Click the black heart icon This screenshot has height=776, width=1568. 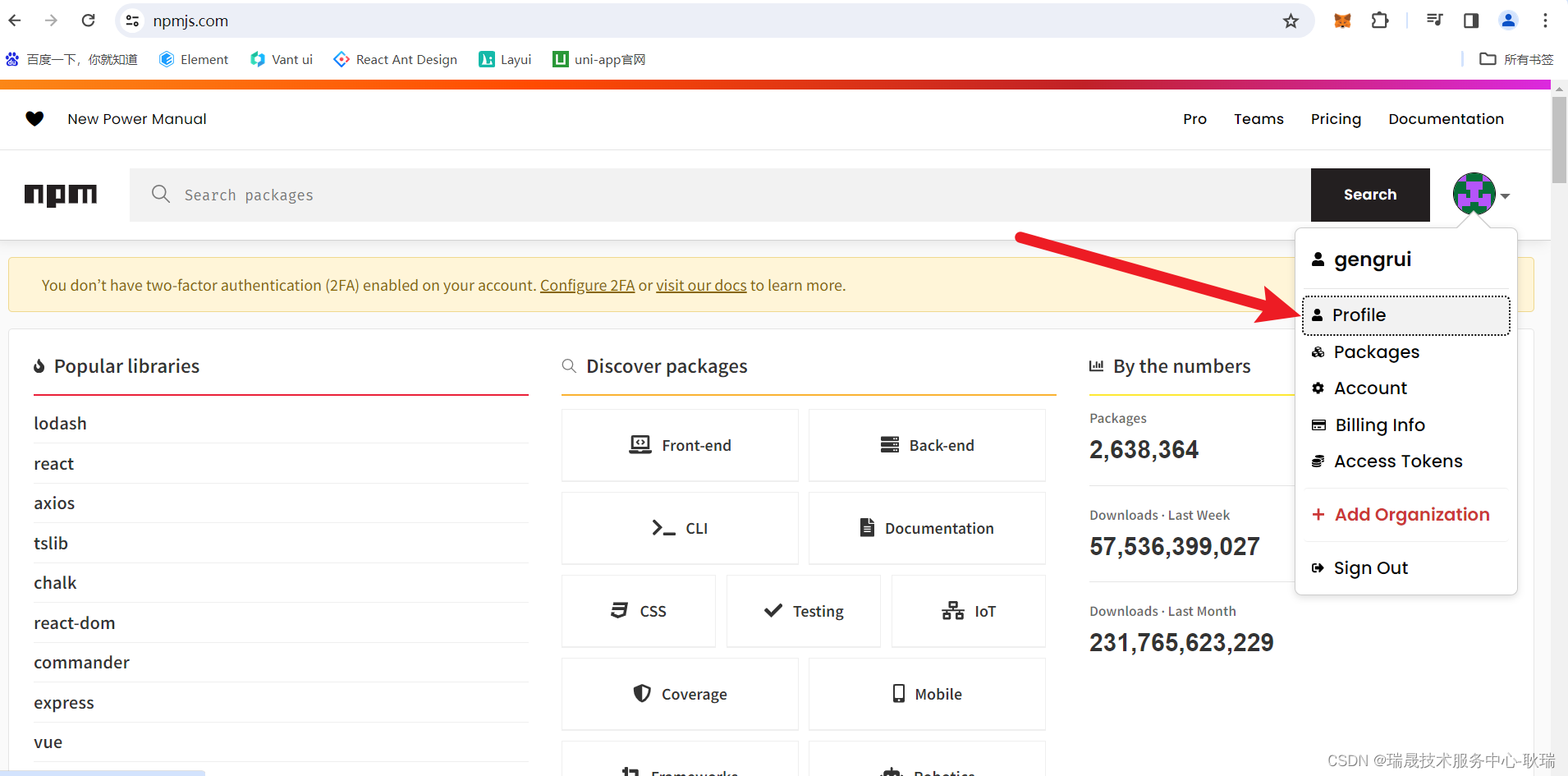tap(34, 119)
